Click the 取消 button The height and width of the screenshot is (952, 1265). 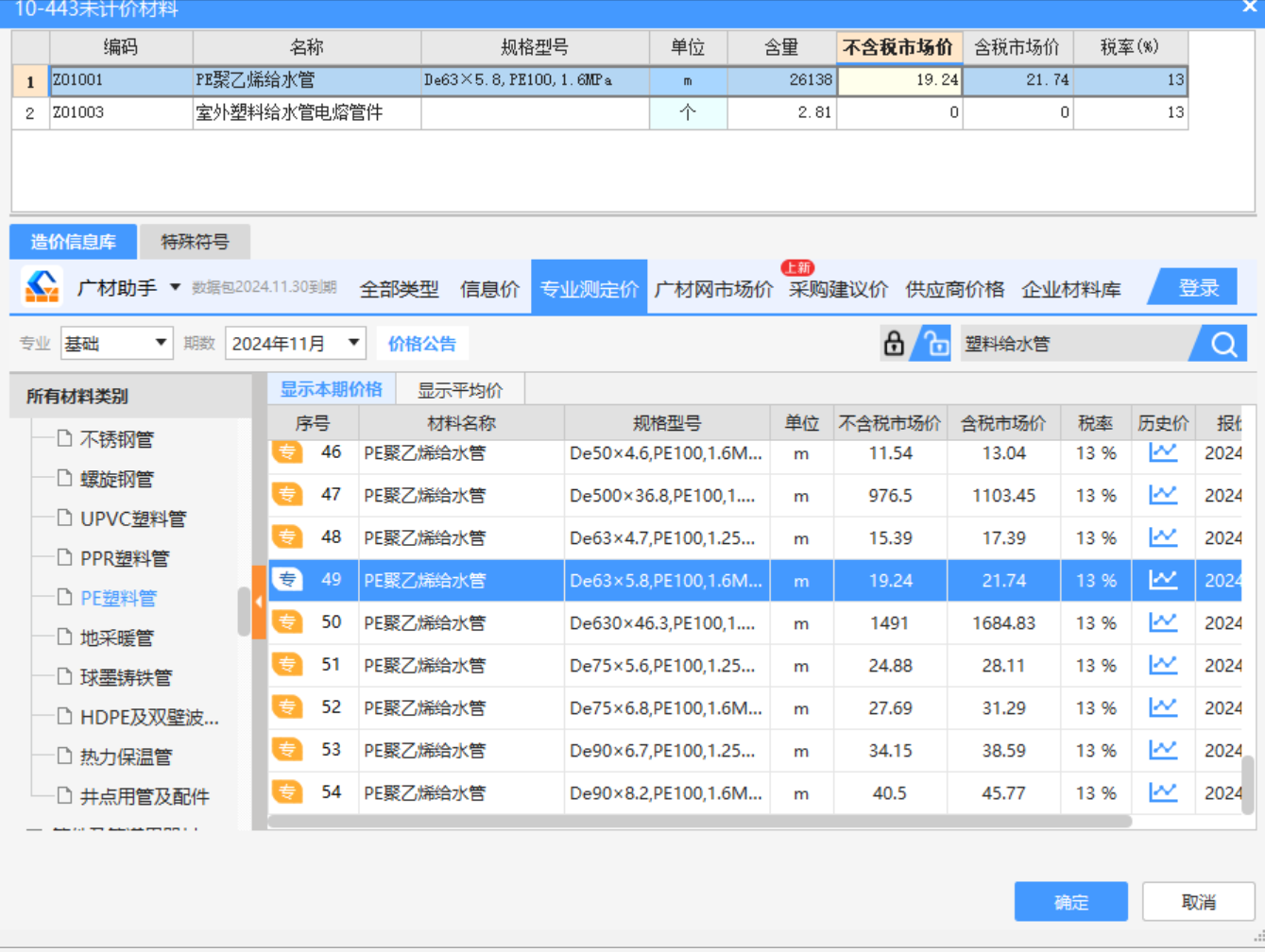1198,902
